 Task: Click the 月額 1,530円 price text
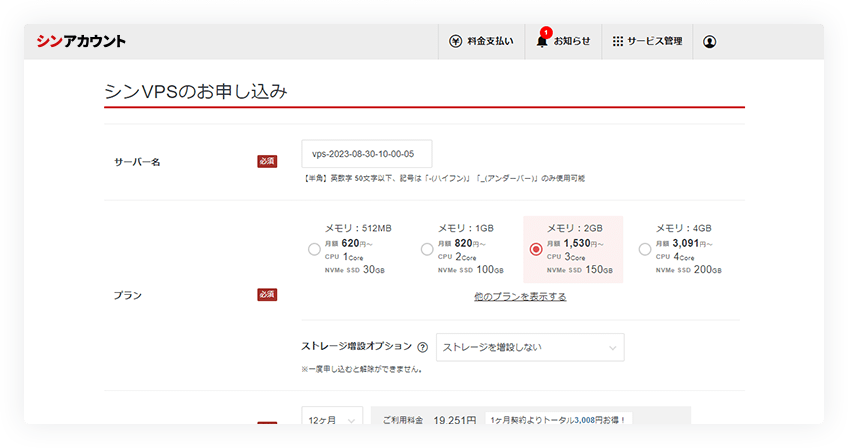pyautogui.click(x=575, y=243)
